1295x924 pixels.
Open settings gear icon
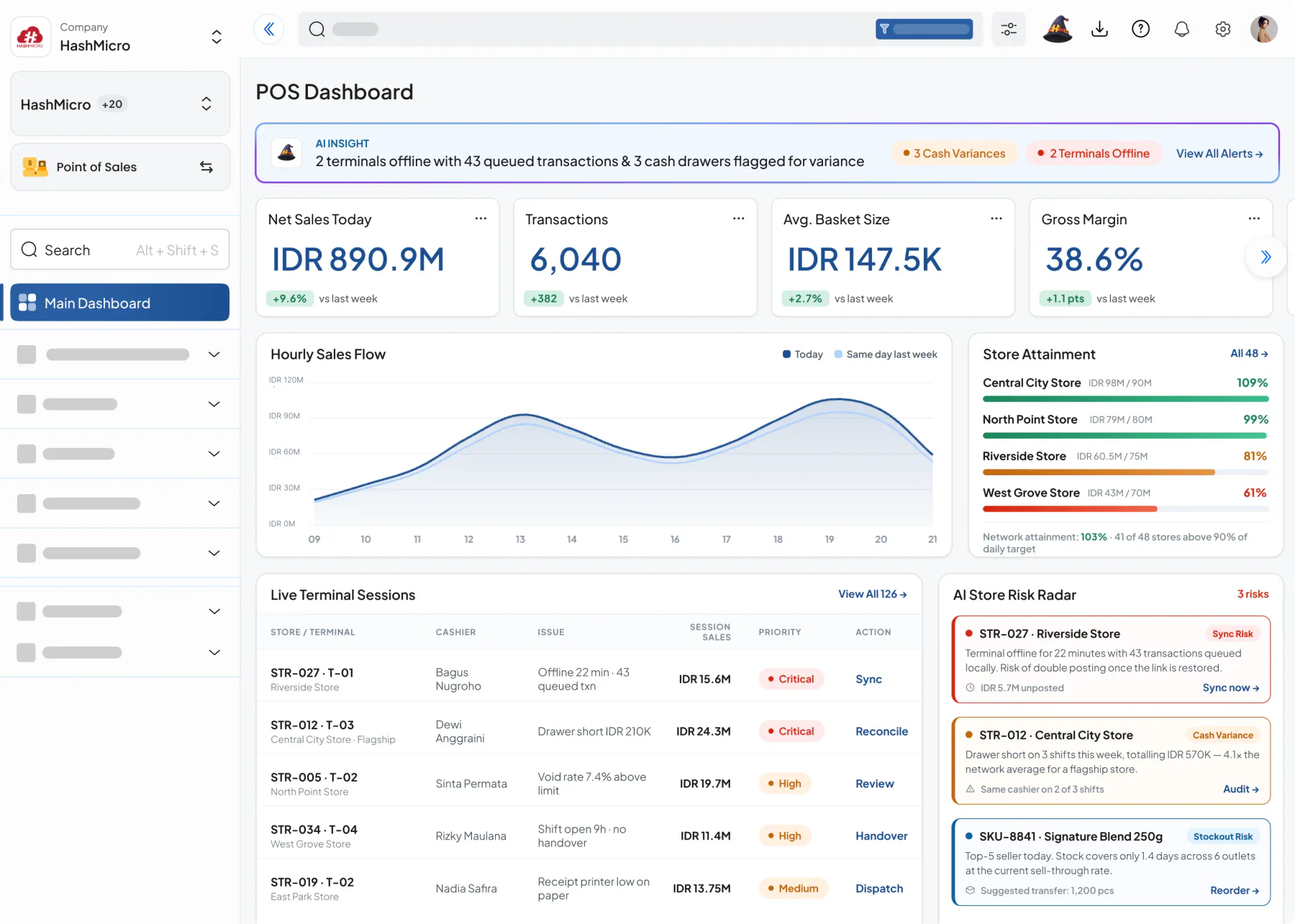coord(1222,29)
